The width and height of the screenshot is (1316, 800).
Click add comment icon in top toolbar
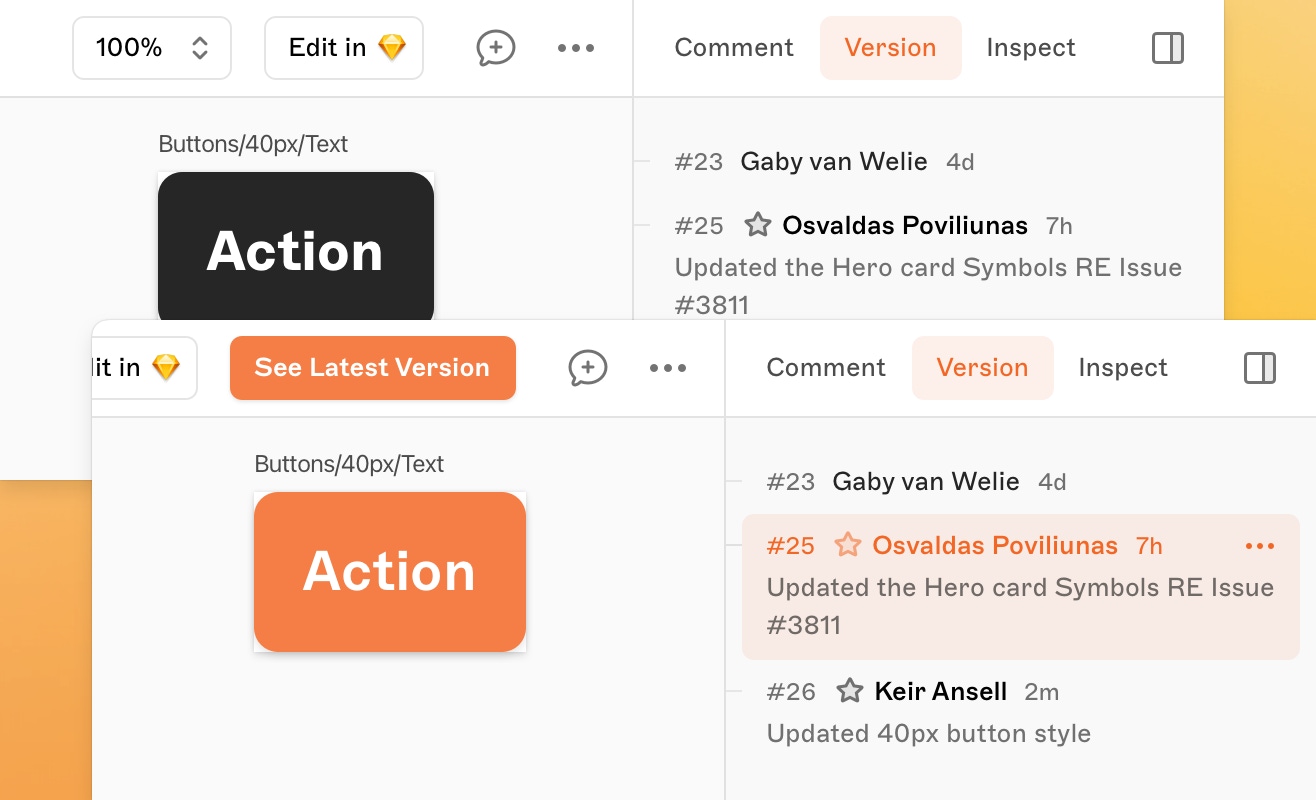pos(496,48)
